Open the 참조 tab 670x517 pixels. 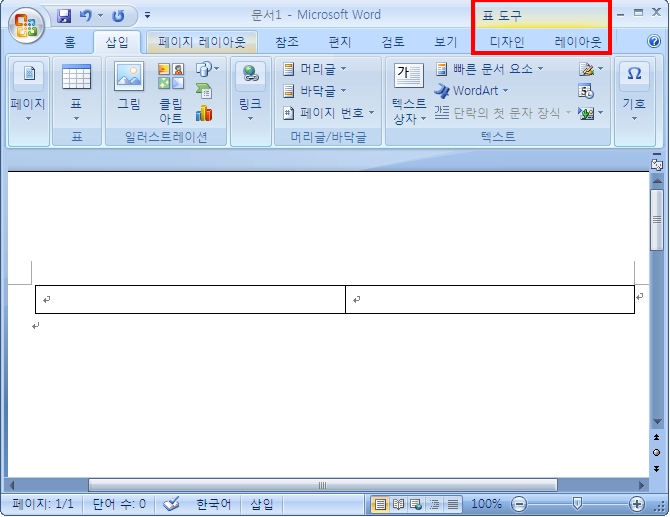(287, 42)
